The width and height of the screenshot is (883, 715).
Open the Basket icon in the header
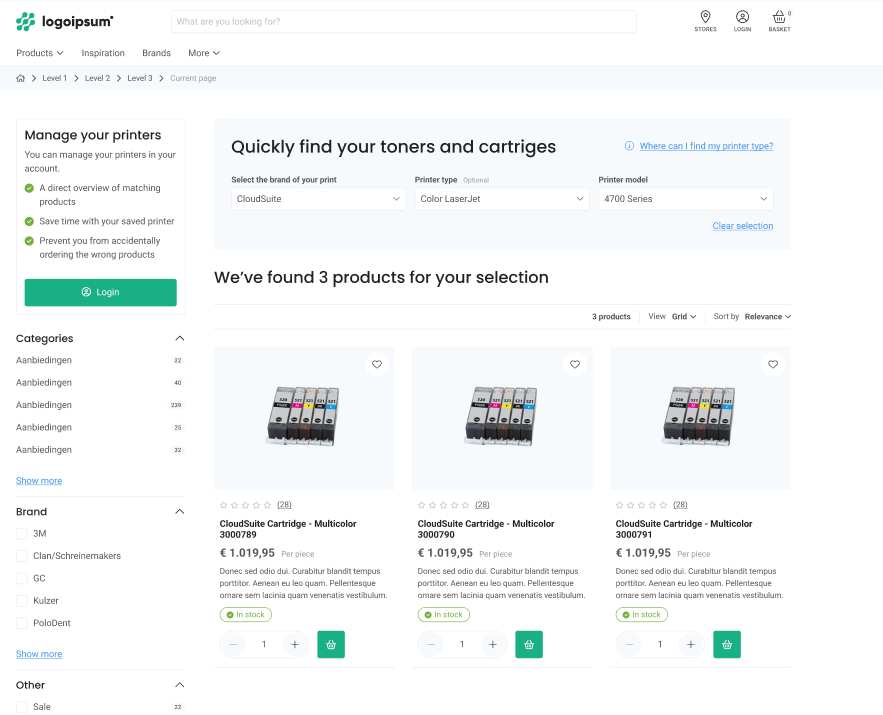coord(779,18)
